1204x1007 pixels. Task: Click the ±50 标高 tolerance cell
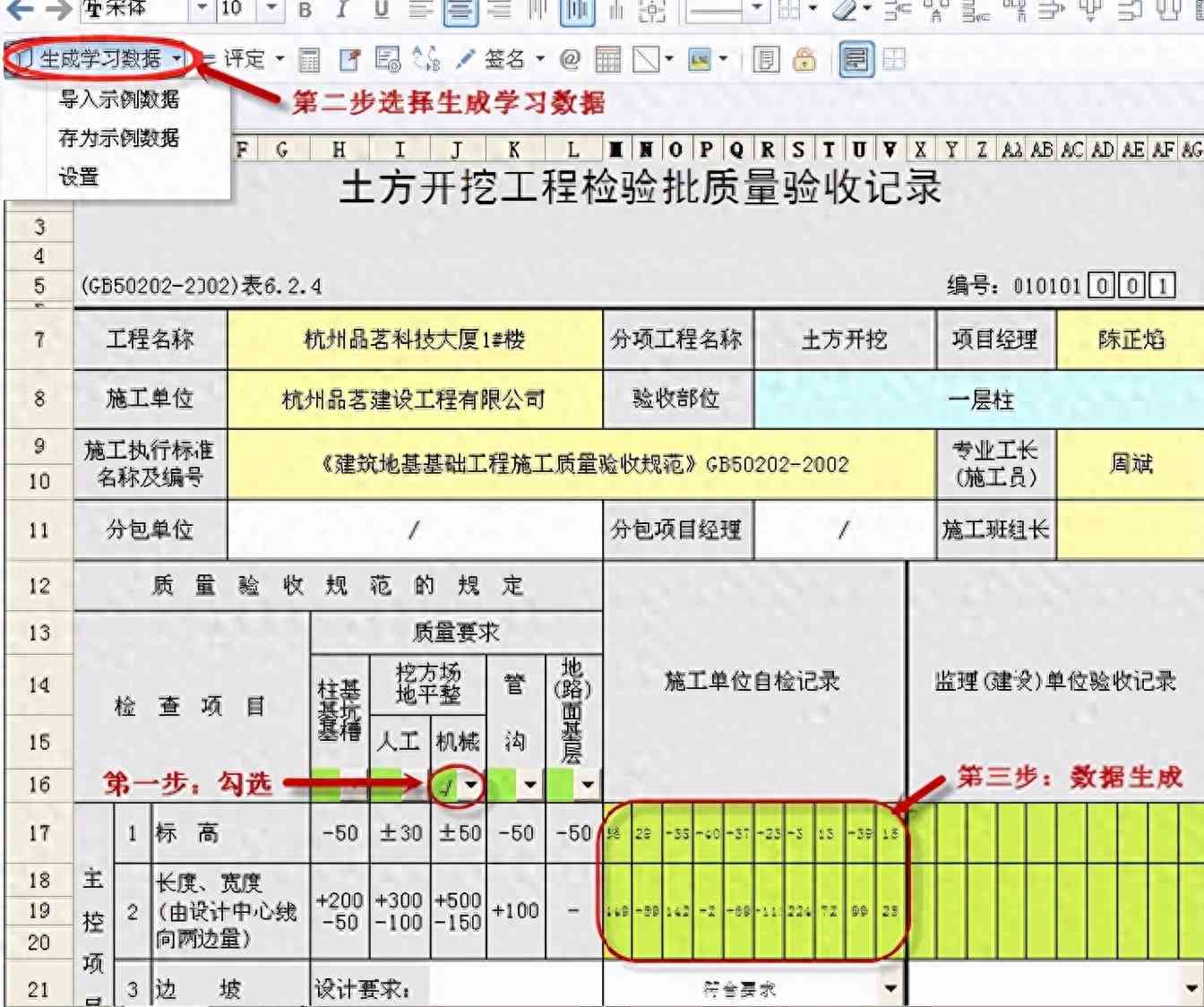point(459,833)
